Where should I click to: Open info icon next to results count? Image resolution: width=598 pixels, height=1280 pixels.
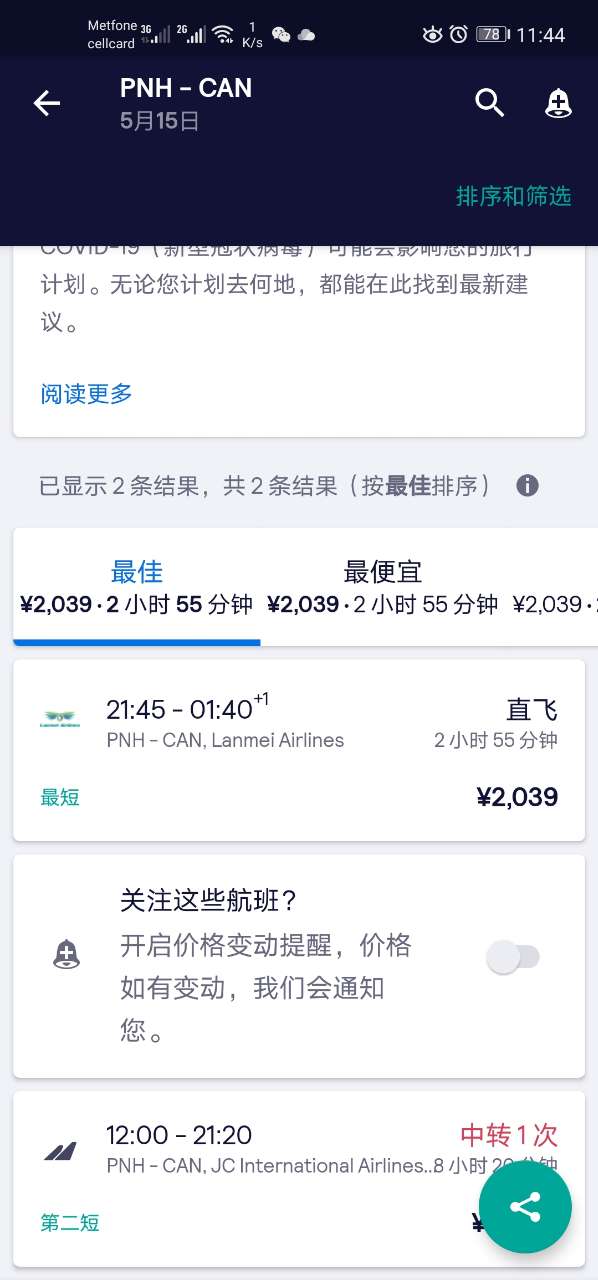tap(527, 486)
